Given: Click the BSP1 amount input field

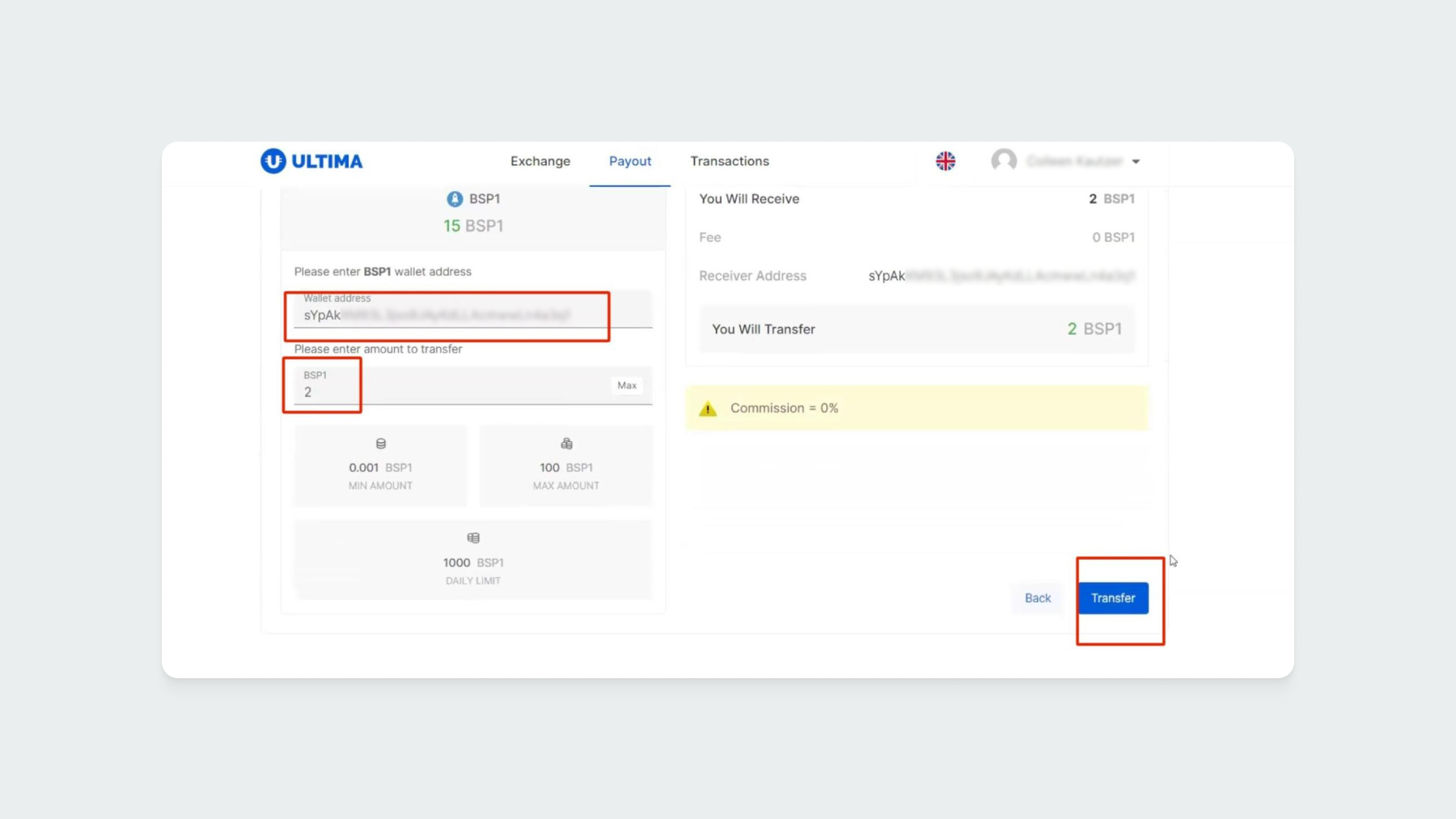Looking at the screenshot, I should [x=453, y=392].
